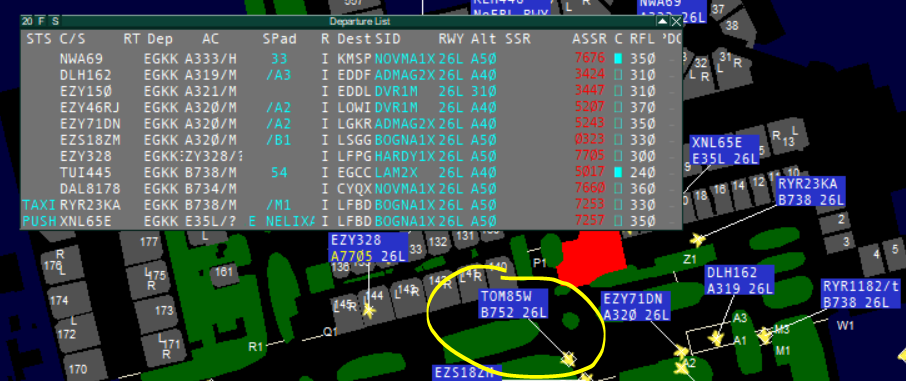The height and width of the screenshot is (381, 906).
Task: Open PUSH status of XNL65E
Action: coord(39,221)
